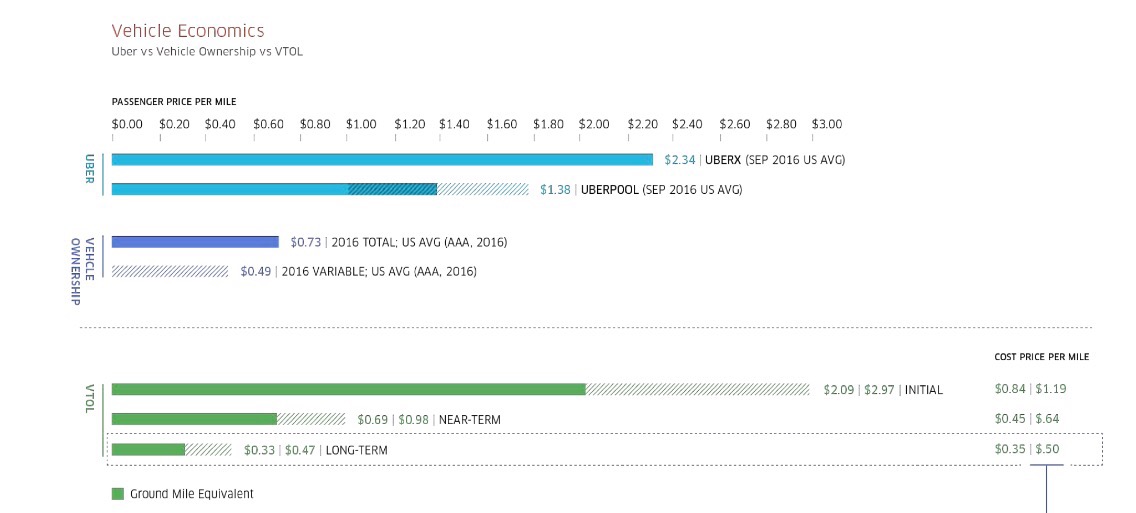This screenshot has width=1136, height=513.
Task: Select the $0.49 variable cost value
Action: 256,271
